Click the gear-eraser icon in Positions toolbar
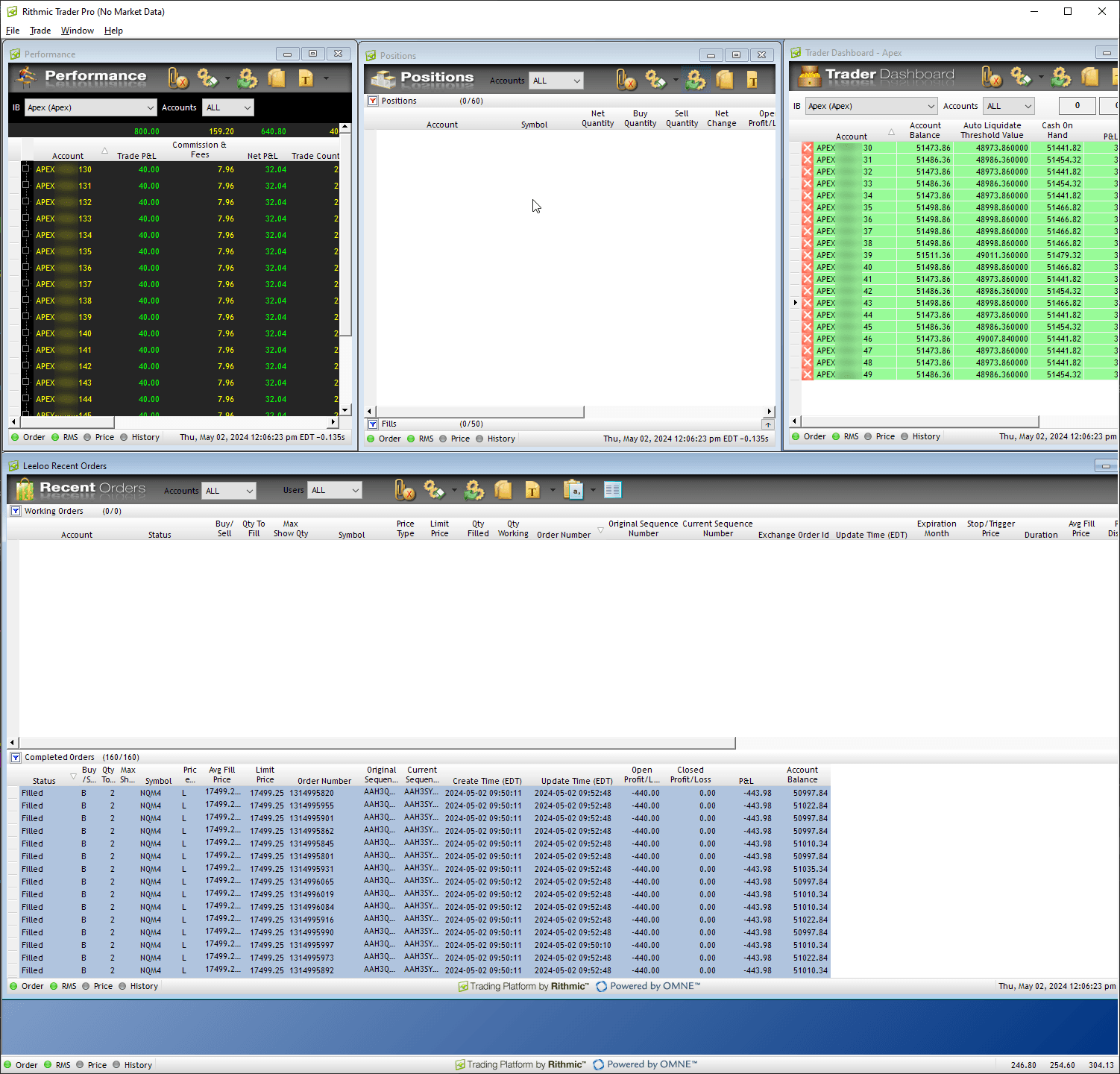 655,79
